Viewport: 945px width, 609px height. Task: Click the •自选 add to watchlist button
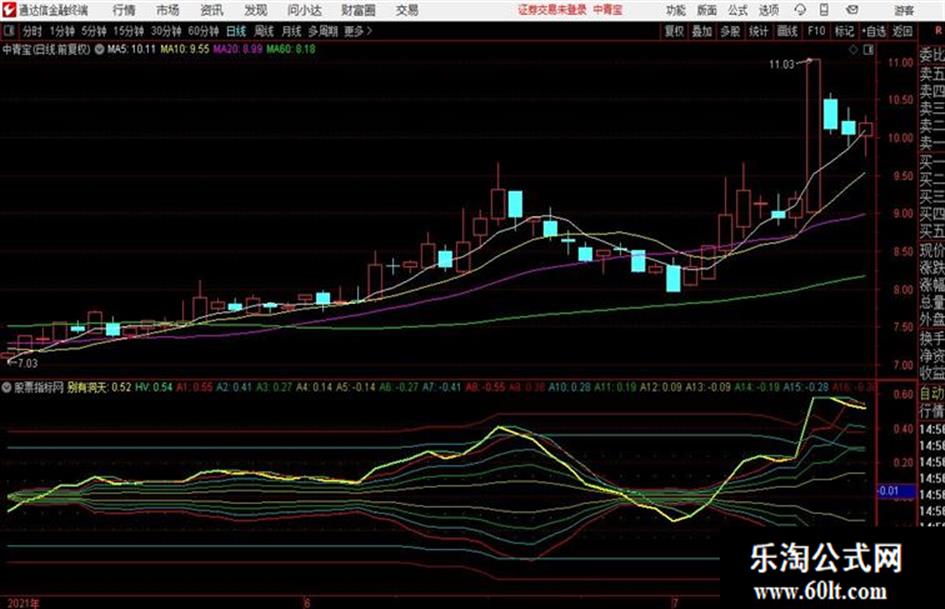[x=874, y=31]
